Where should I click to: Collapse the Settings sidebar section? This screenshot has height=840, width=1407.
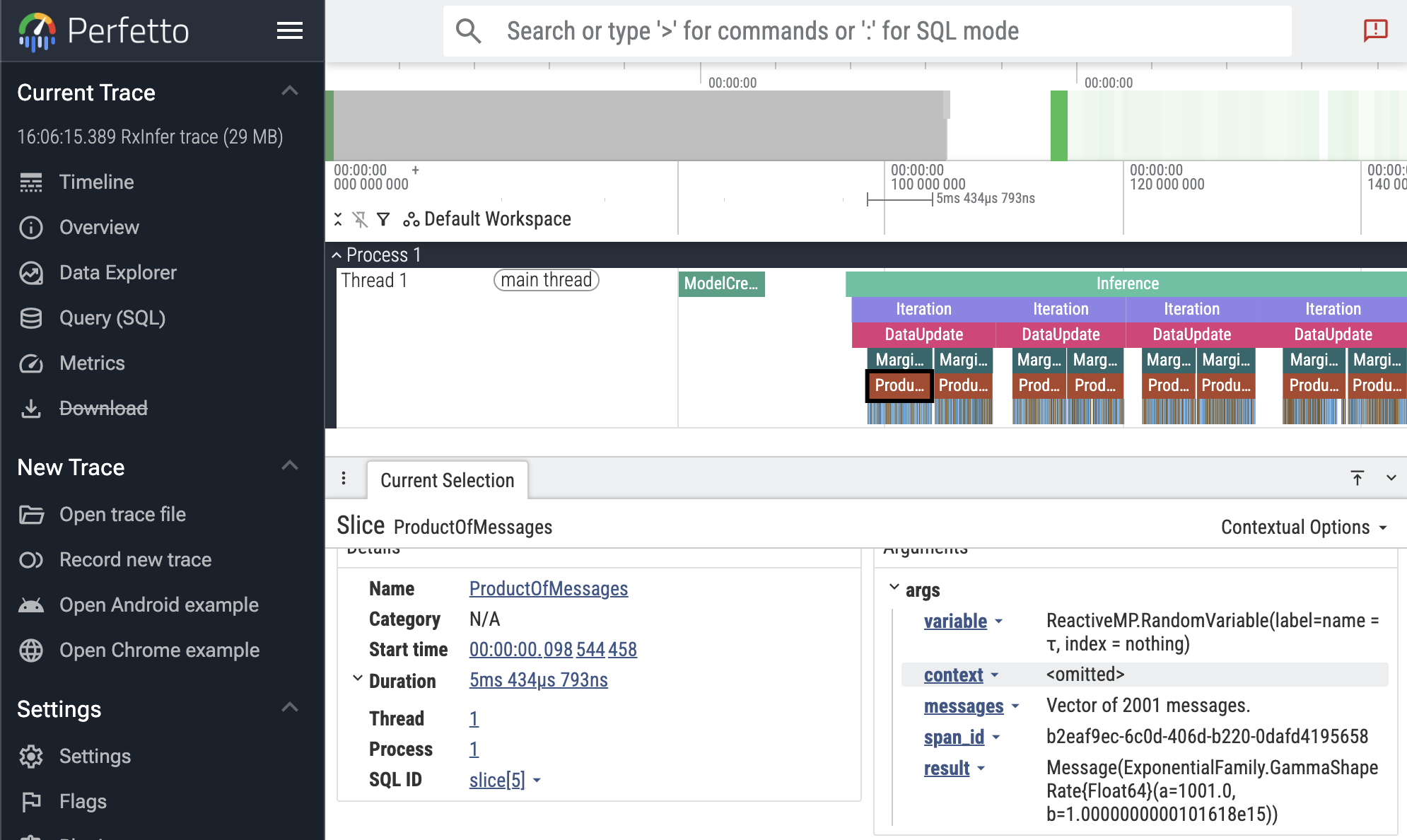[x=290, y=708]
